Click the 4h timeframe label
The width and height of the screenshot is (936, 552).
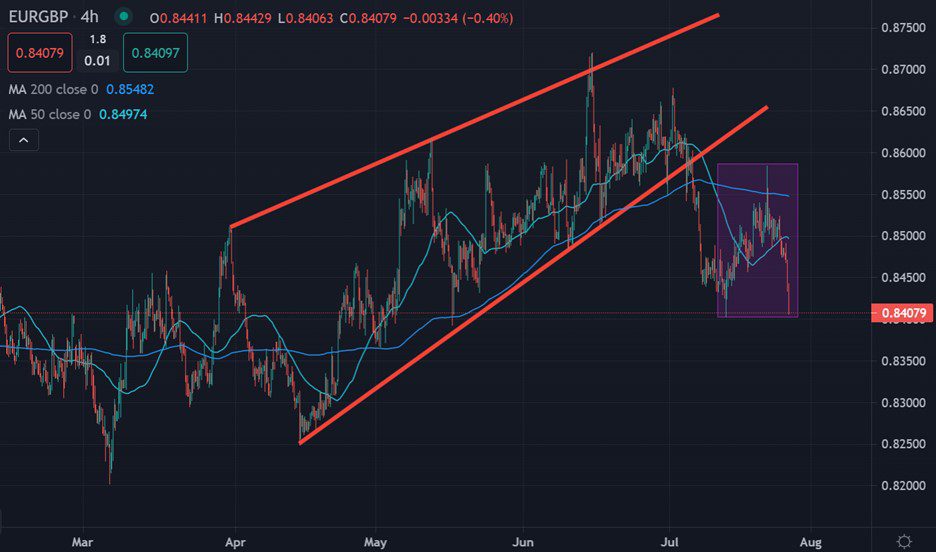coord(90,17)
